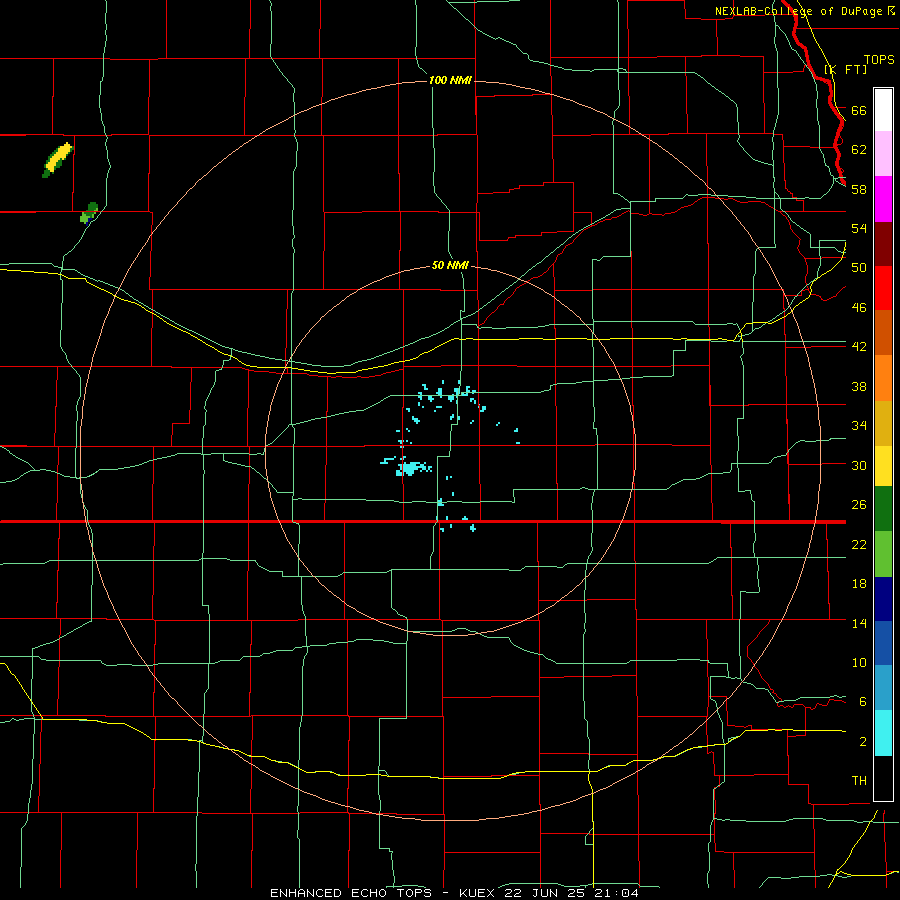Click the dark orange legend swatch
The height and width of the screenshot is (900, 900).
[883, 333]
